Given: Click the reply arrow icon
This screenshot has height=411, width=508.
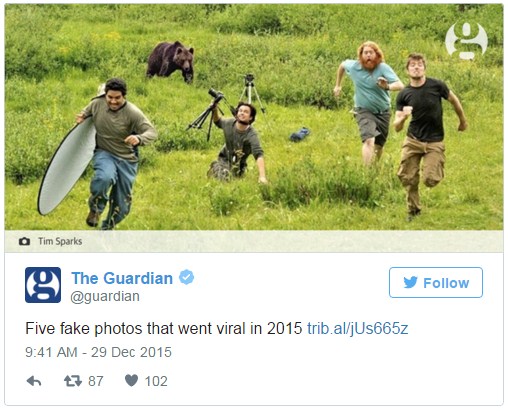Looking at the screenshot, I should click(x=34, y=381).
